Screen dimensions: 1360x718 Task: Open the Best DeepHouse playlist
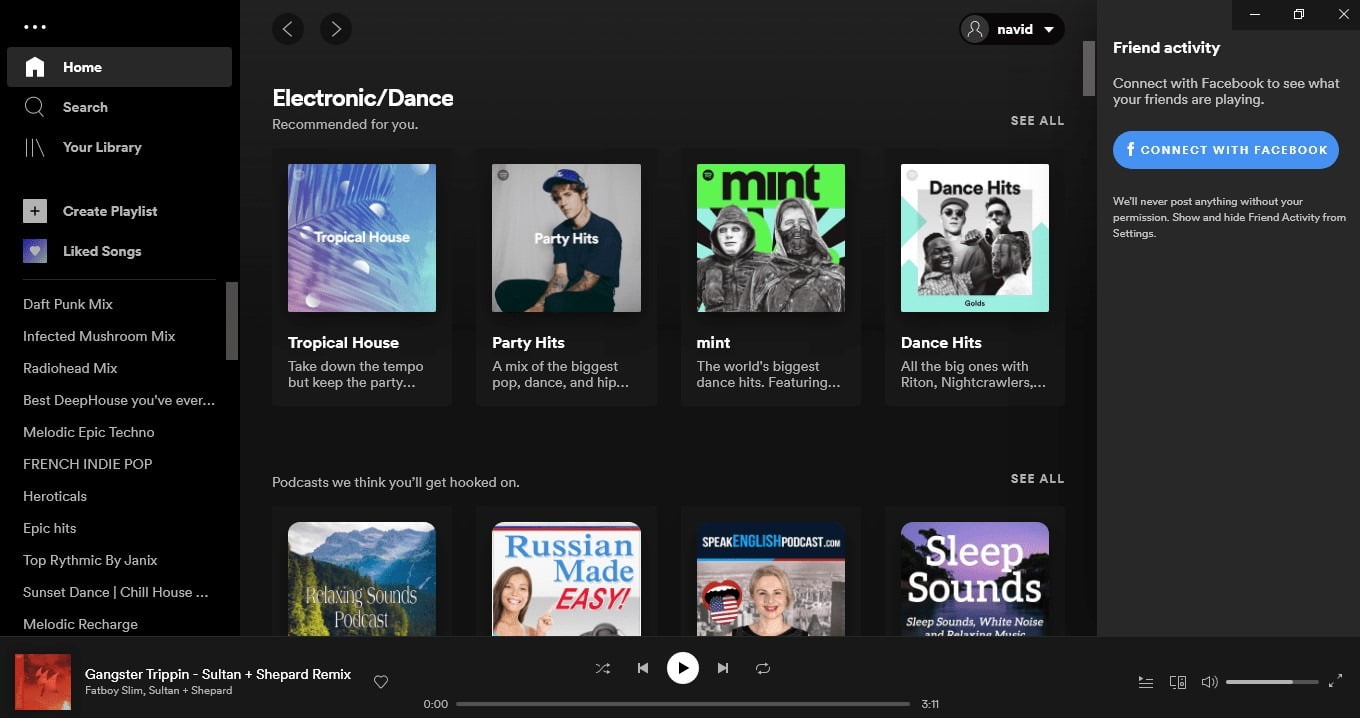click(119, 400)
